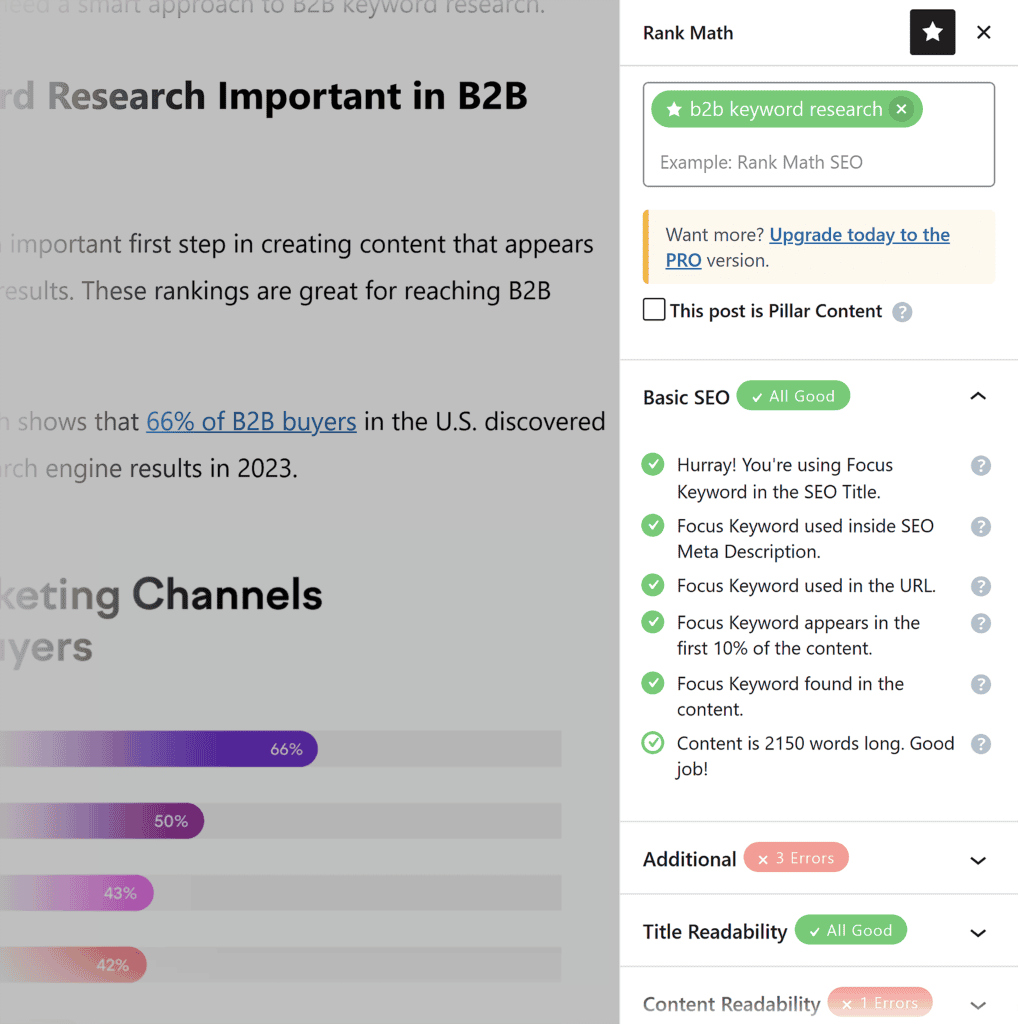The image size is (1018, 1024).
Task: Remove the 'b2b keyword research' keyword tag
Action: [901, 109]
